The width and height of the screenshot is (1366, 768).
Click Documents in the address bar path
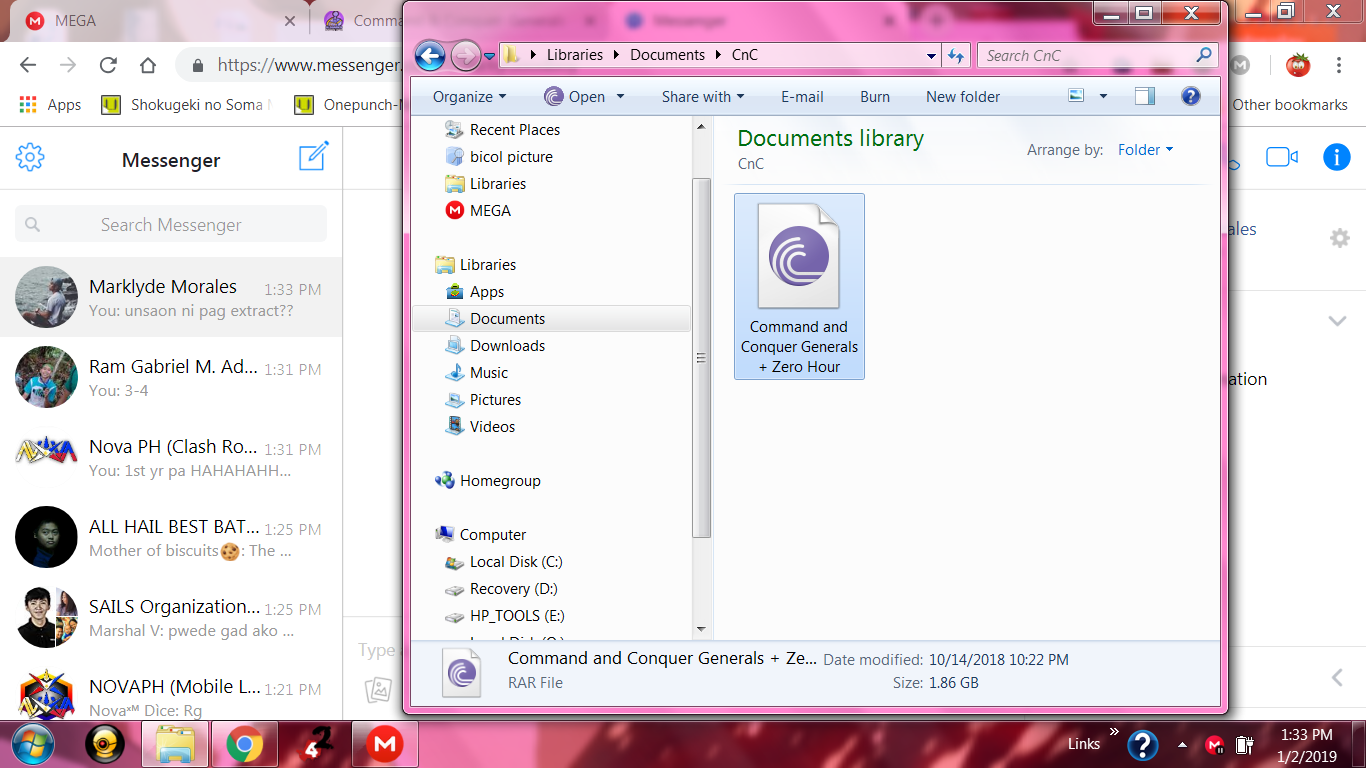click(x=667, y=55)
